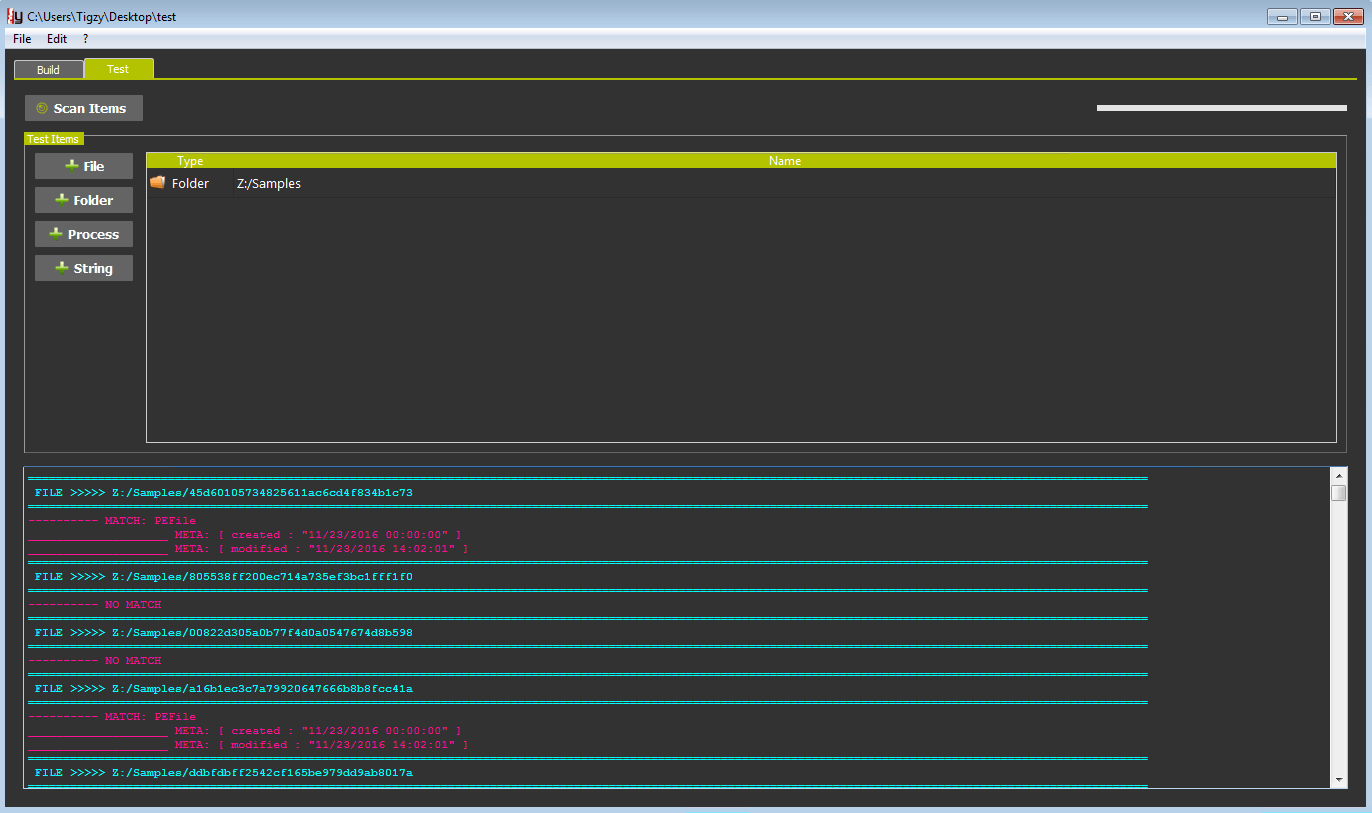Viewport: 1372px width, 813px height.
Task: Click the Scan Items radar icon
Action: (x=42, y=108)
